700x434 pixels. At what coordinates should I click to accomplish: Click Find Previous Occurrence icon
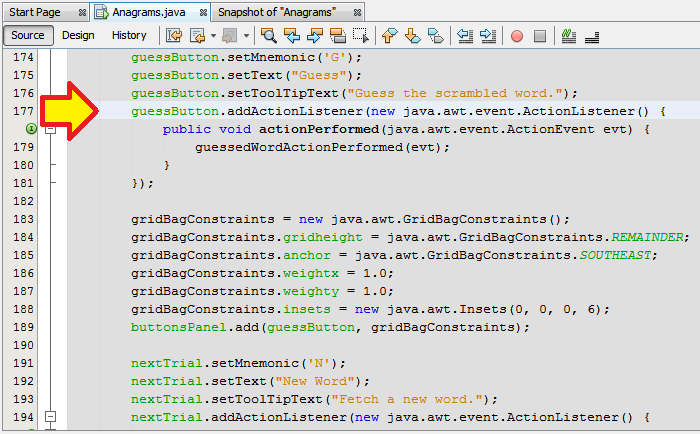pyautogui.click(x=292, y=35)
